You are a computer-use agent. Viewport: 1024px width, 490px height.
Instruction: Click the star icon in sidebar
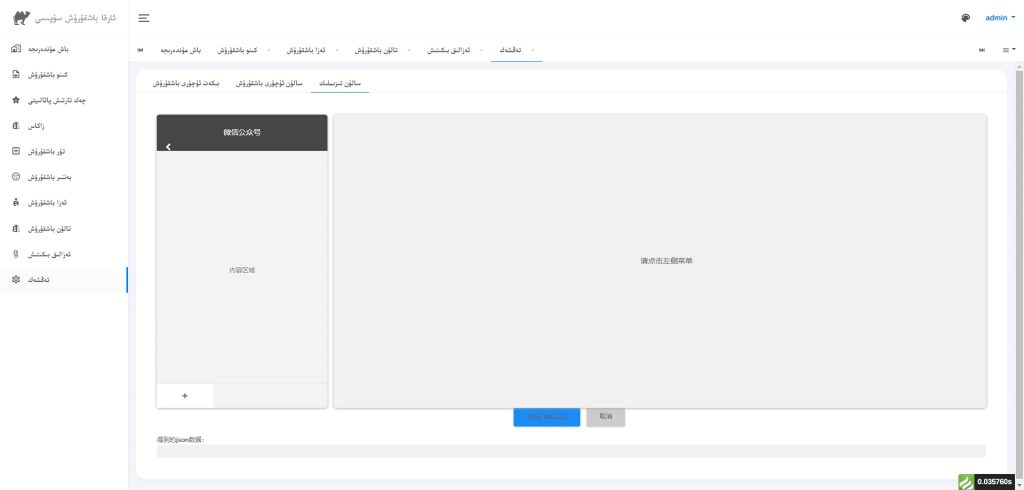tap(16, 100)
